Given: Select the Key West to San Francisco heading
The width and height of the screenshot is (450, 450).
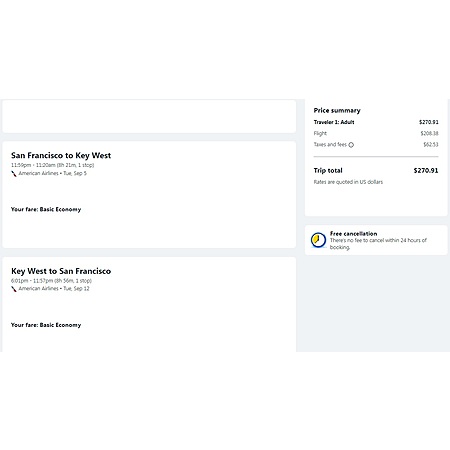Looking at the screenshot, I should 61,271.
